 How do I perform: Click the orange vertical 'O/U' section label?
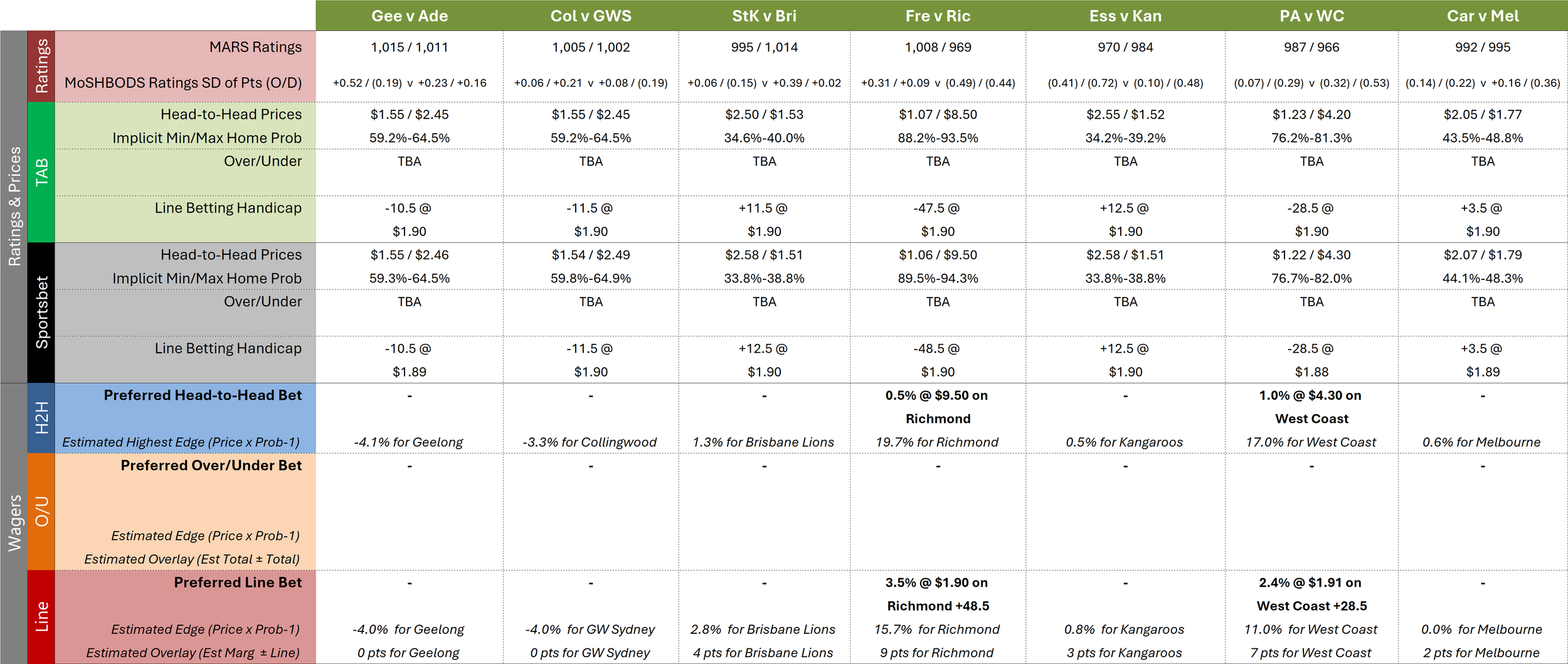pos(41,511)
